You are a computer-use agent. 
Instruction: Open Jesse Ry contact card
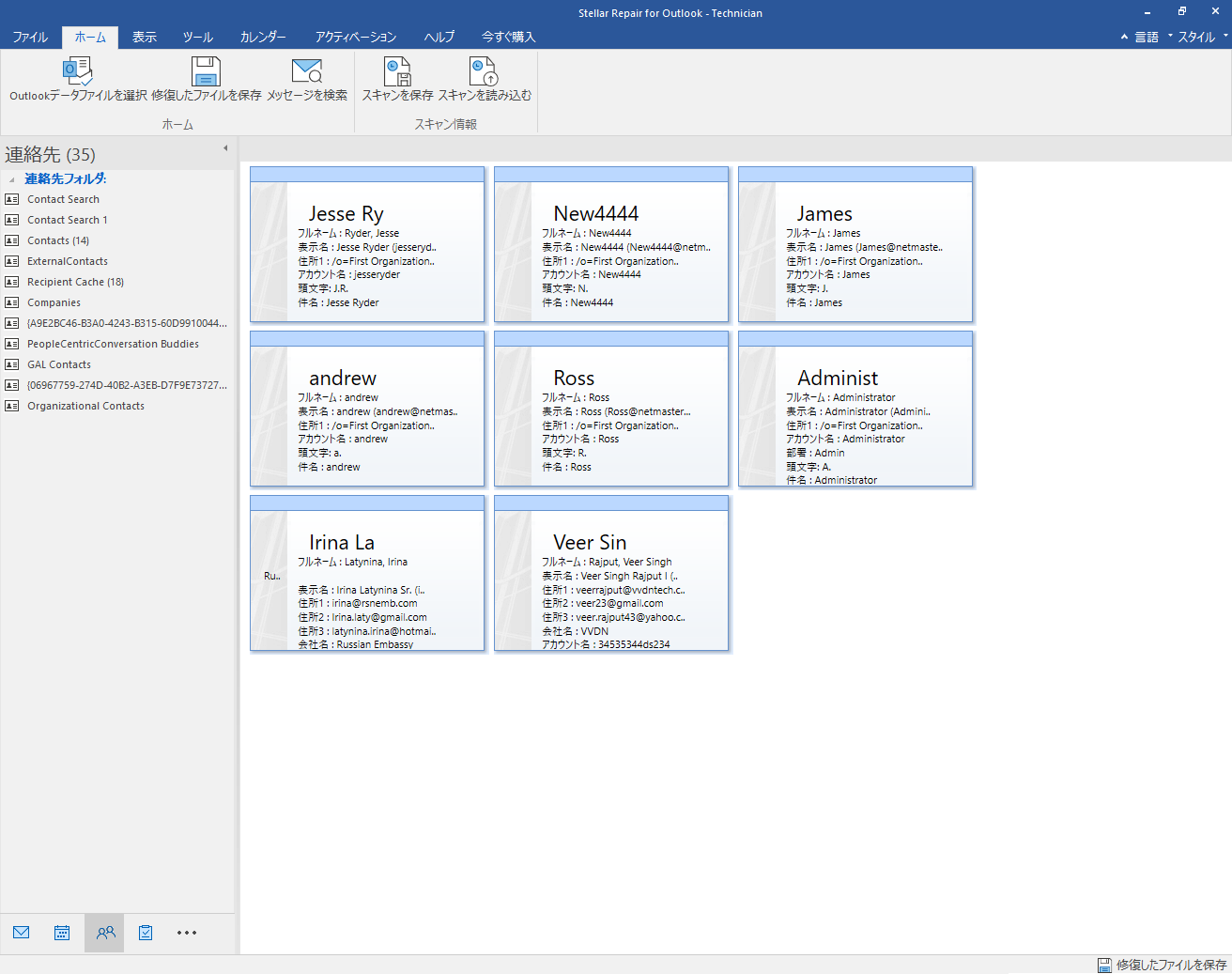point(367,244)
